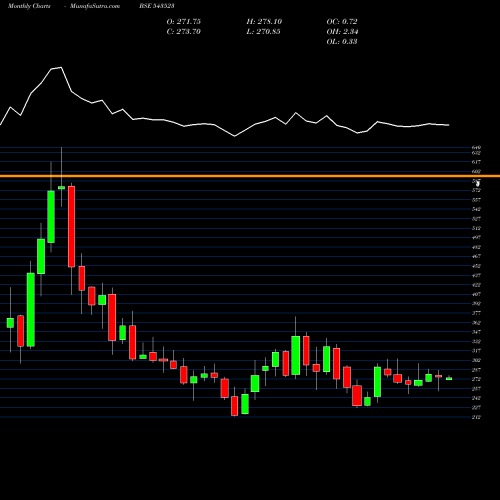Click the 272 price axis label
Image resolution: width=500 pixels, height=500 pixels.
pos(476,379)
